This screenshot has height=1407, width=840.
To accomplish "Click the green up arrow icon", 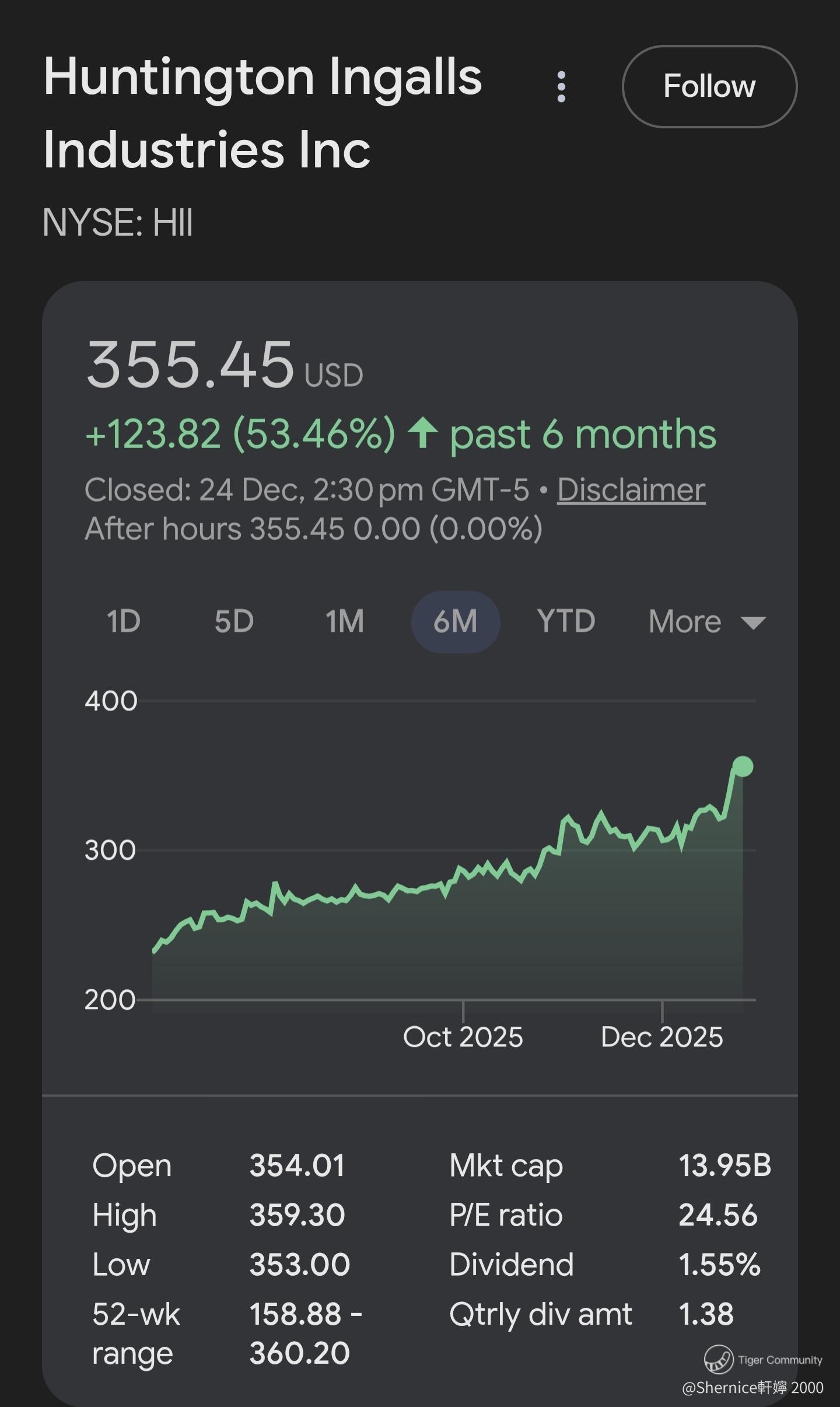I will (x=423, y=433).
